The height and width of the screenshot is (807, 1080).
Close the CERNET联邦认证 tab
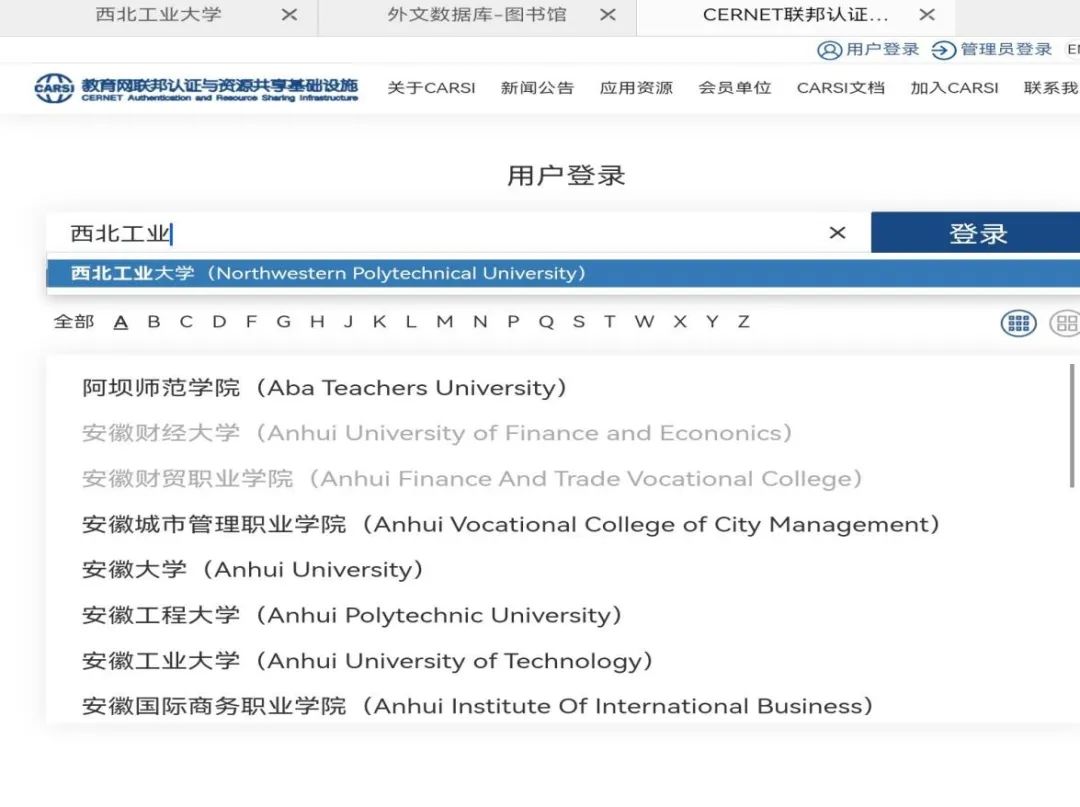coord(927,14)
